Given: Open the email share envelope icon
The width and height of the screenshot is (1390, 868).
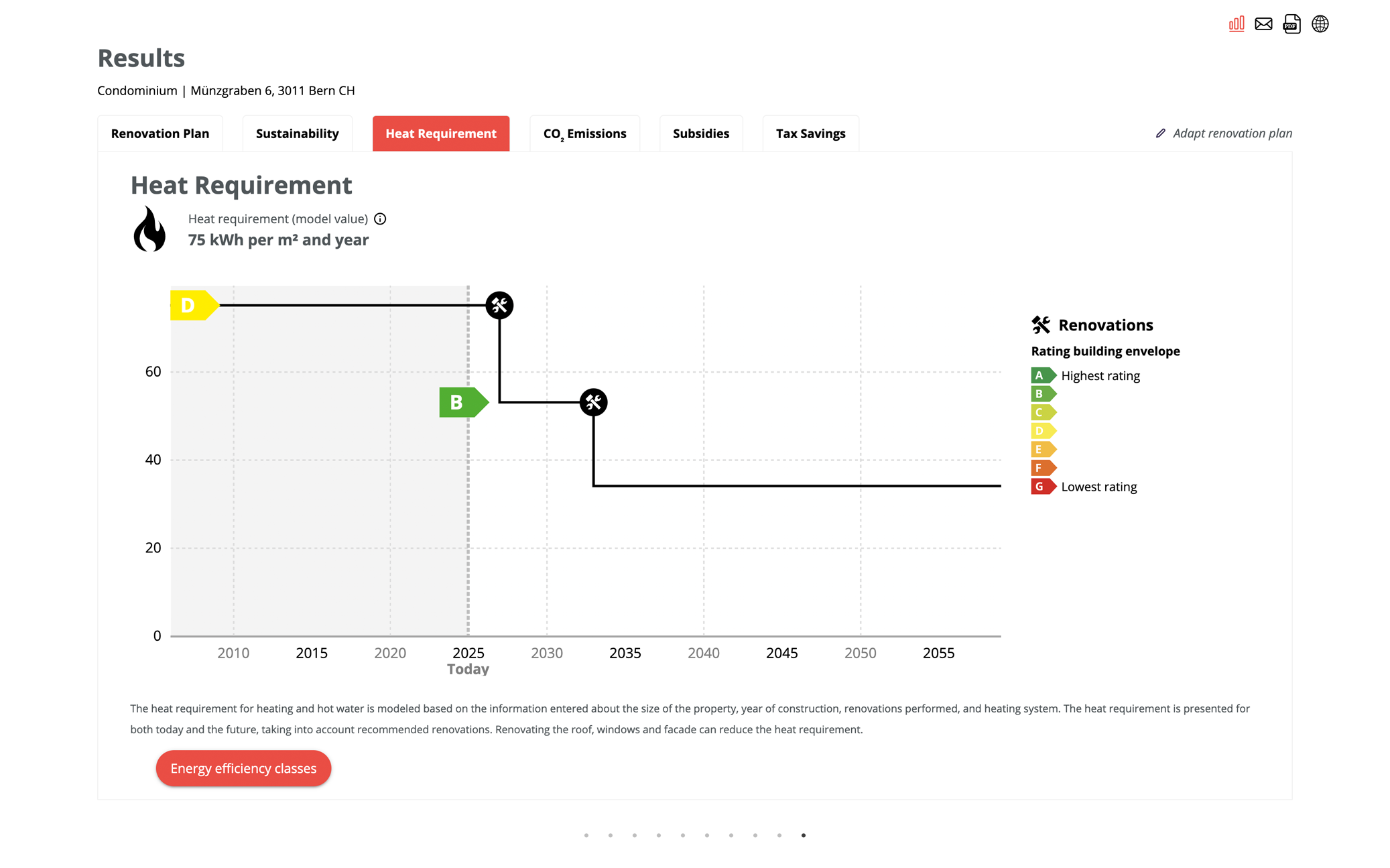Looking at the screenshot, I should click(x=1263, y=24).
